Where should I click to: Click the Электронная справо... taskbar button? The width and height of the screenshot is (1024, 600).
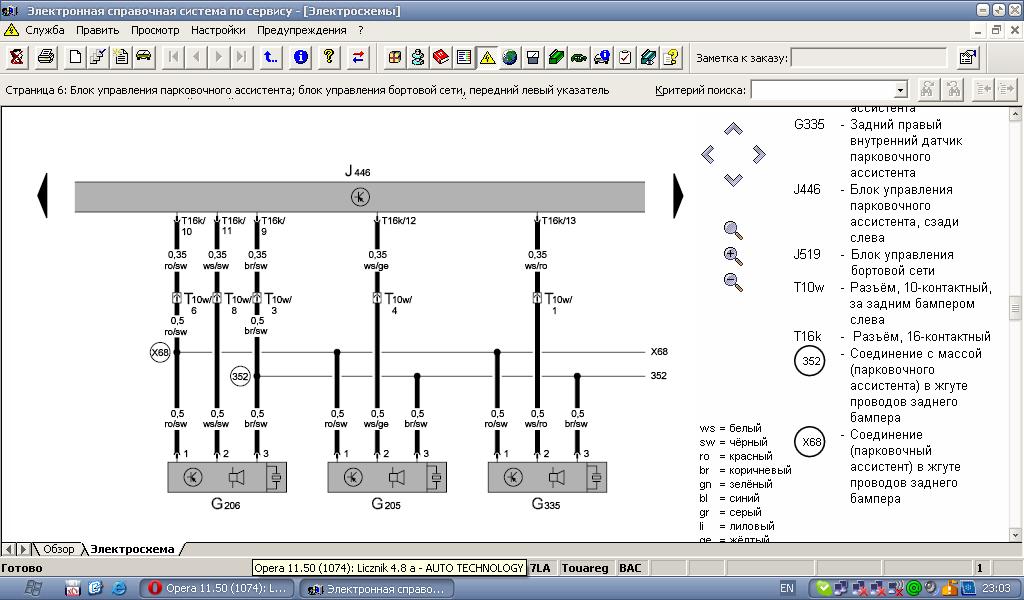coord(376,588)
